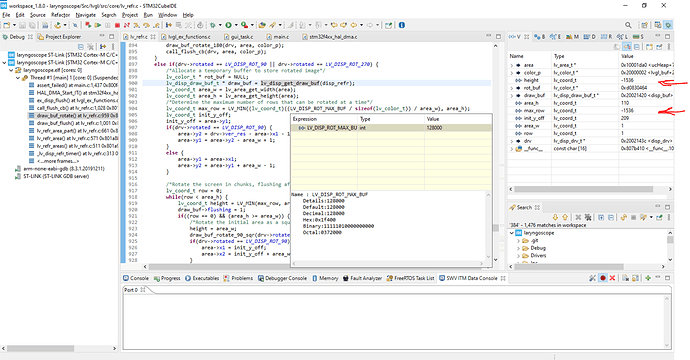Expand the drv variable row

click(x=511, y=141)
